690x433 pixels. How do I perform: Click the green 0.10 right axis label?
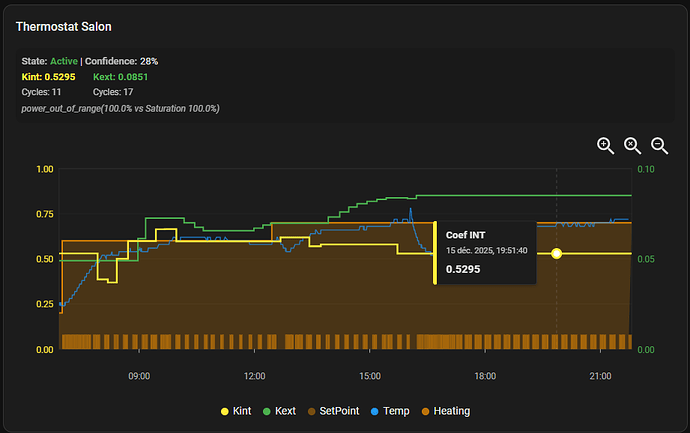click(x=648, y=169)
